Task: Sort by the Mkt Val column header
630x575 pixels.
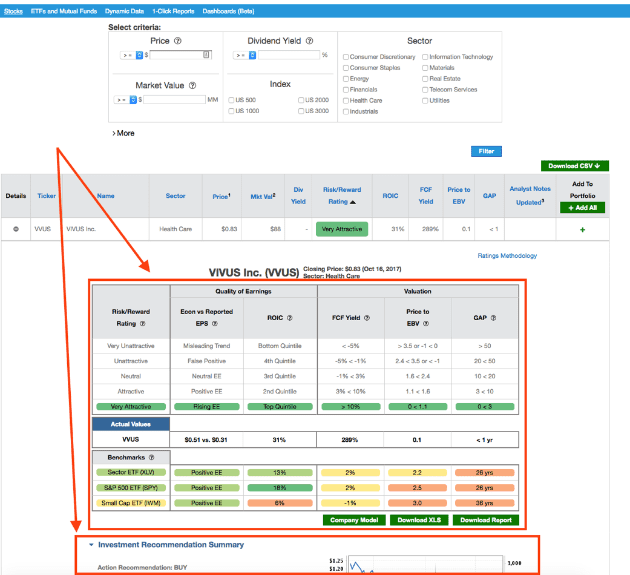Action: [263, 196]
